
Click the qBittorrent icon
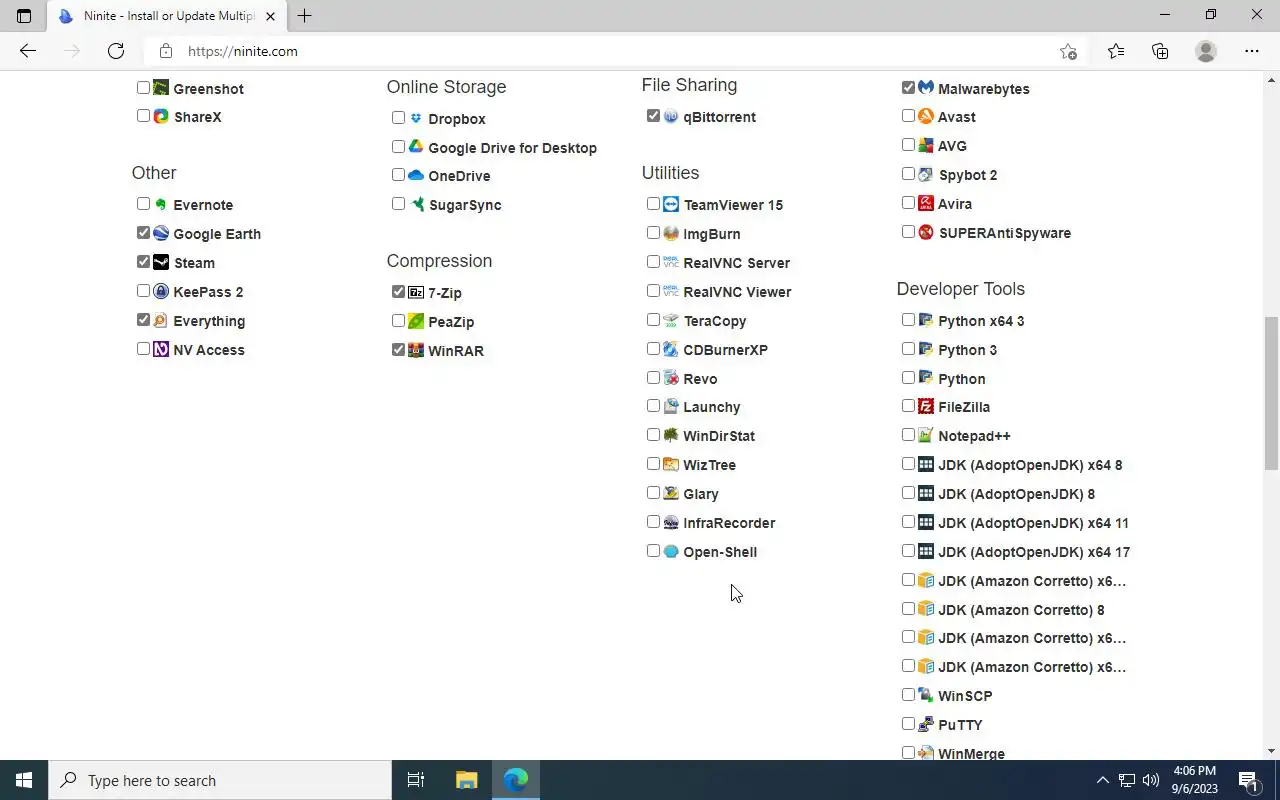pyautogui.click(x=671, y=116)
